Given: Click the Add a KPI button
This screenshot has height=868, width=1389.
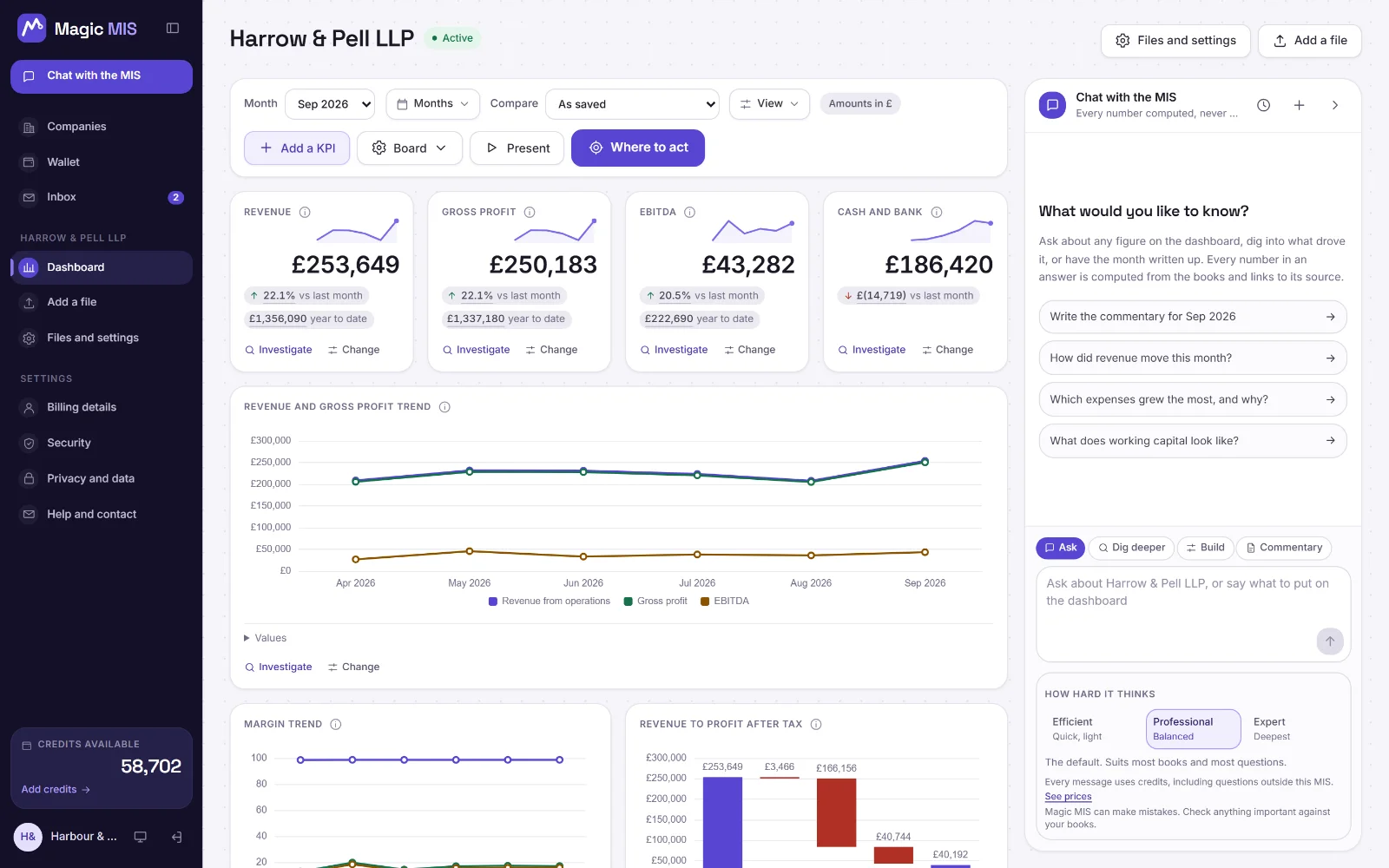Looking at the screenshot, I should point(297,148).
